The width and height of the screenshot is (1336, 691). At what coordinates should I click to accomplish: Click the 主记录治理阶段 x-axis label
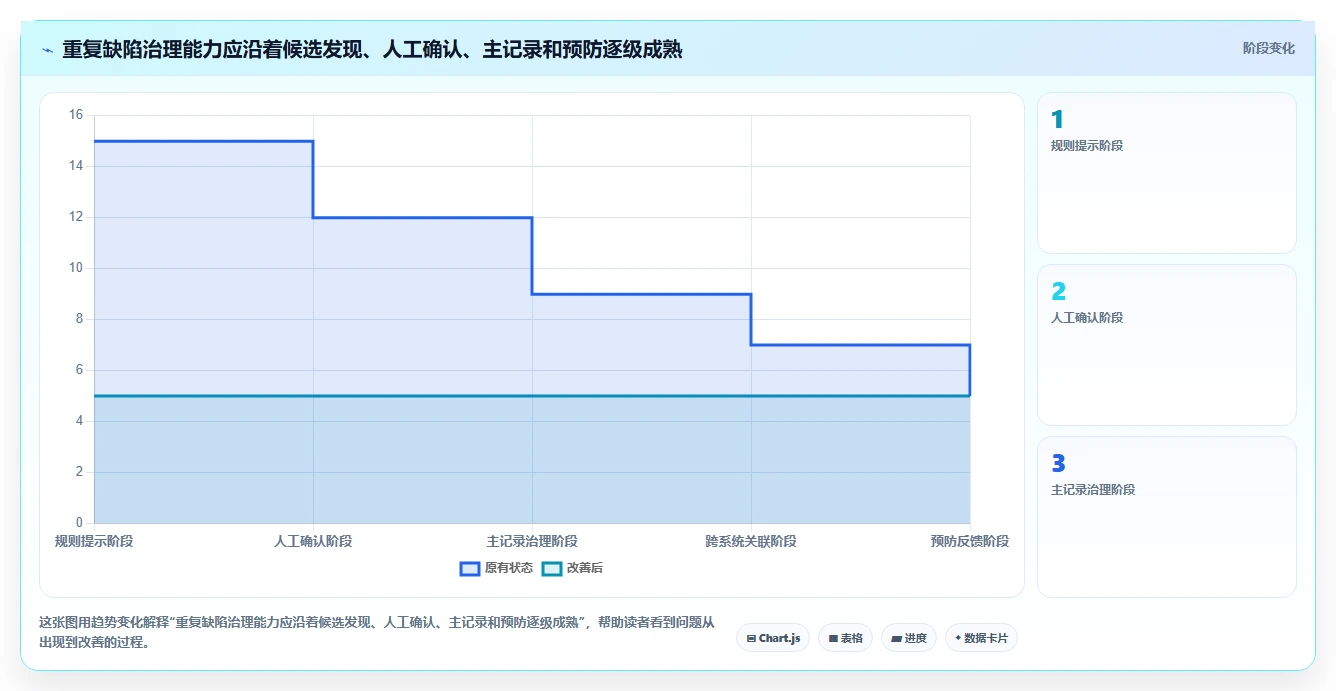[x=532, y=541]
